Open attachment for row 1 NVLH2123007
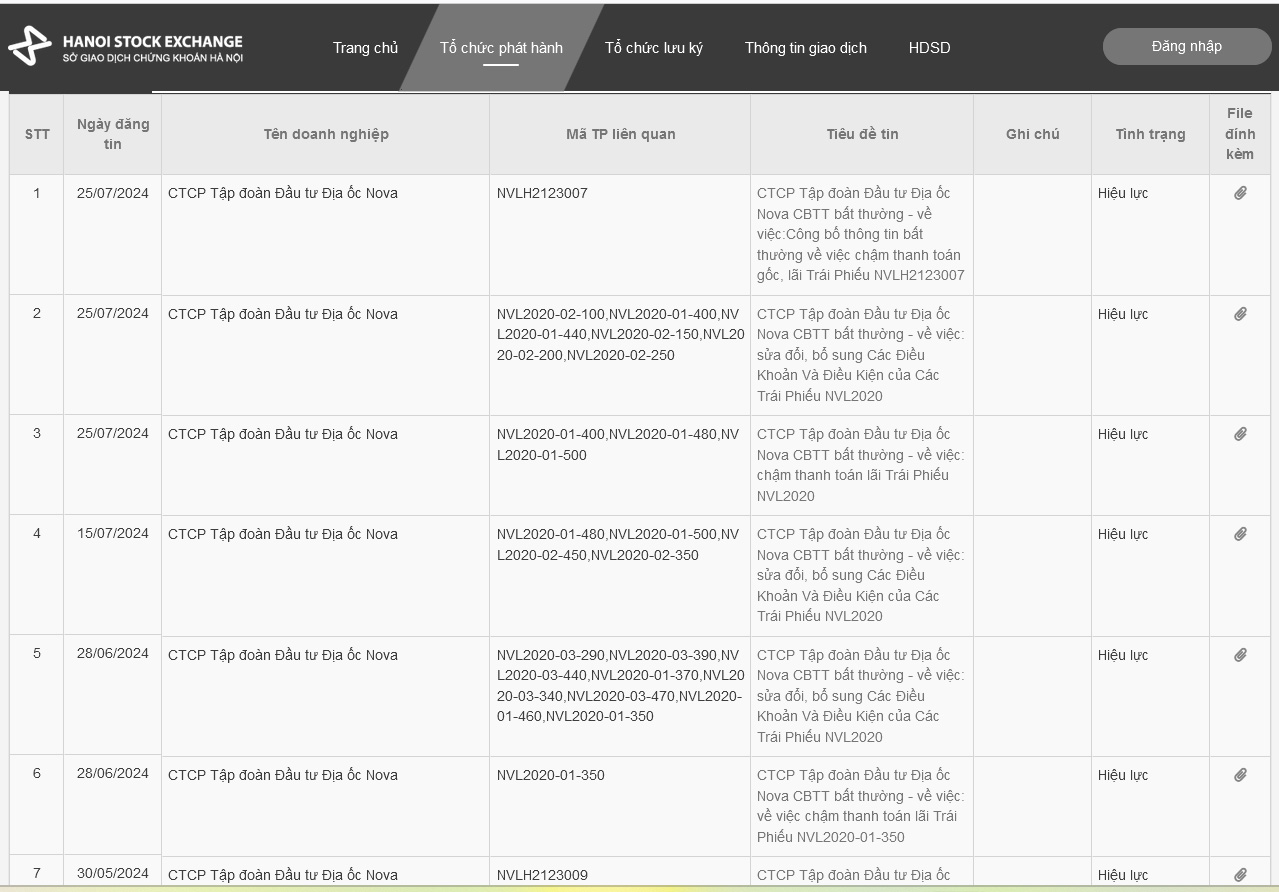This screenshot has width=1279, height=892. (x=1240, y=193)
